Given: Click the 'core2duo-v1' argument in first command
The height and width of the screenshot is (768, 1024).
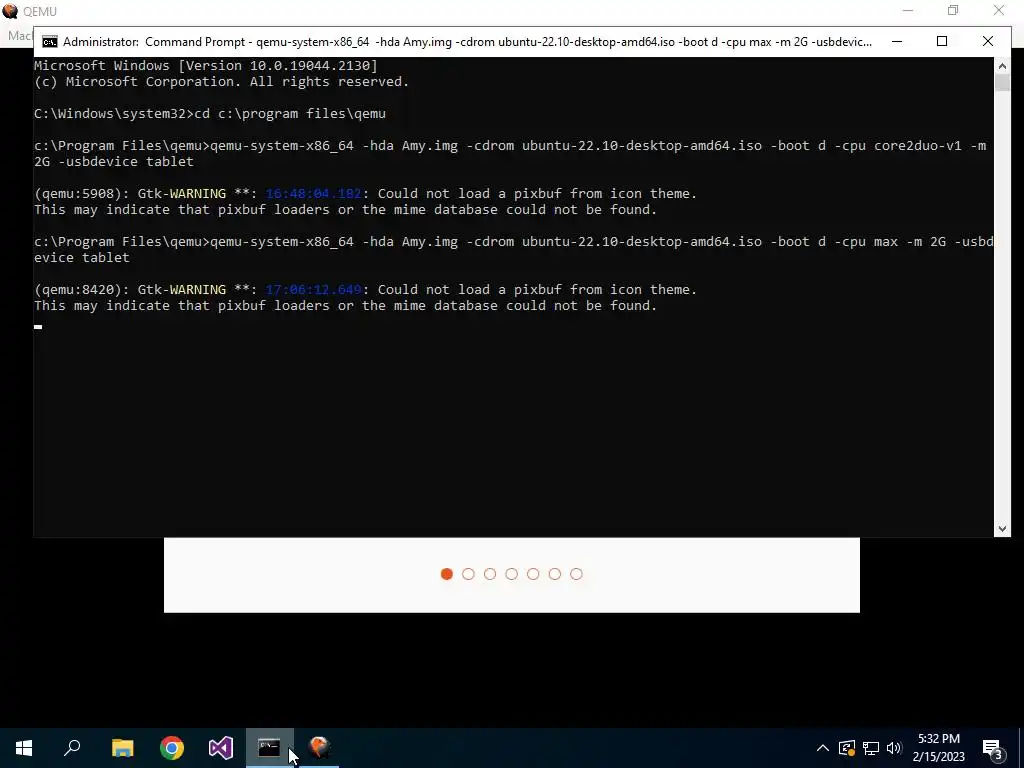Looking at the screenshot, I should 918,146.
